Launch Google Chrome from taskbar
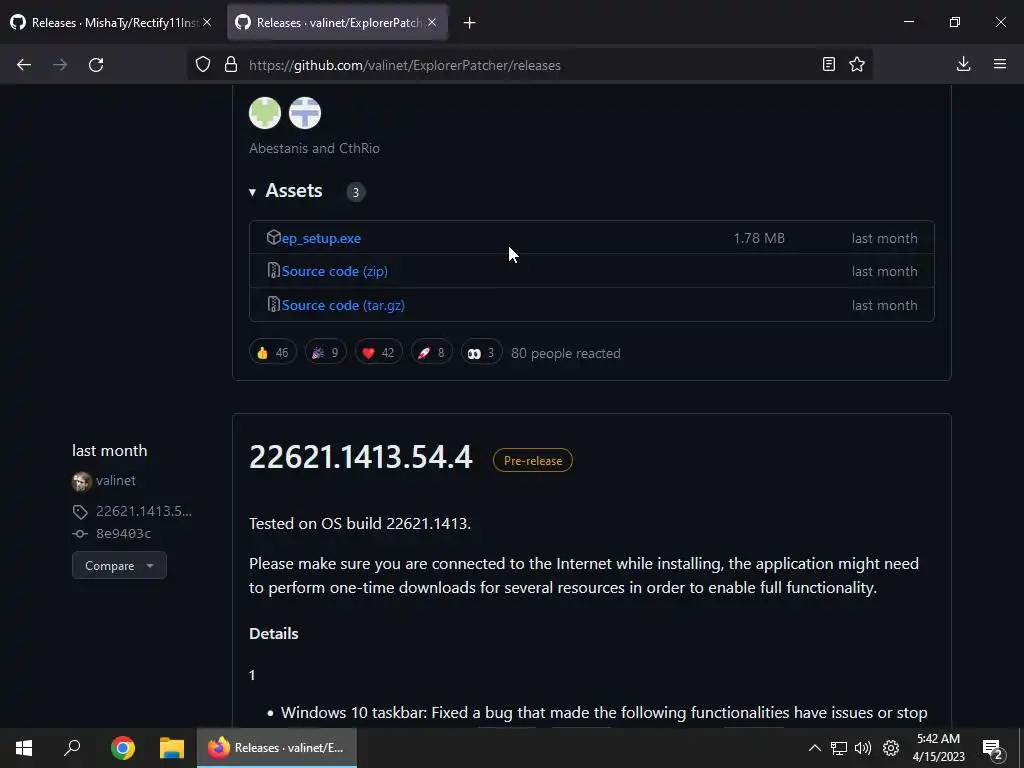Image resolution: width=1024 pixels, height=768 pixels. tap(123, 748)
